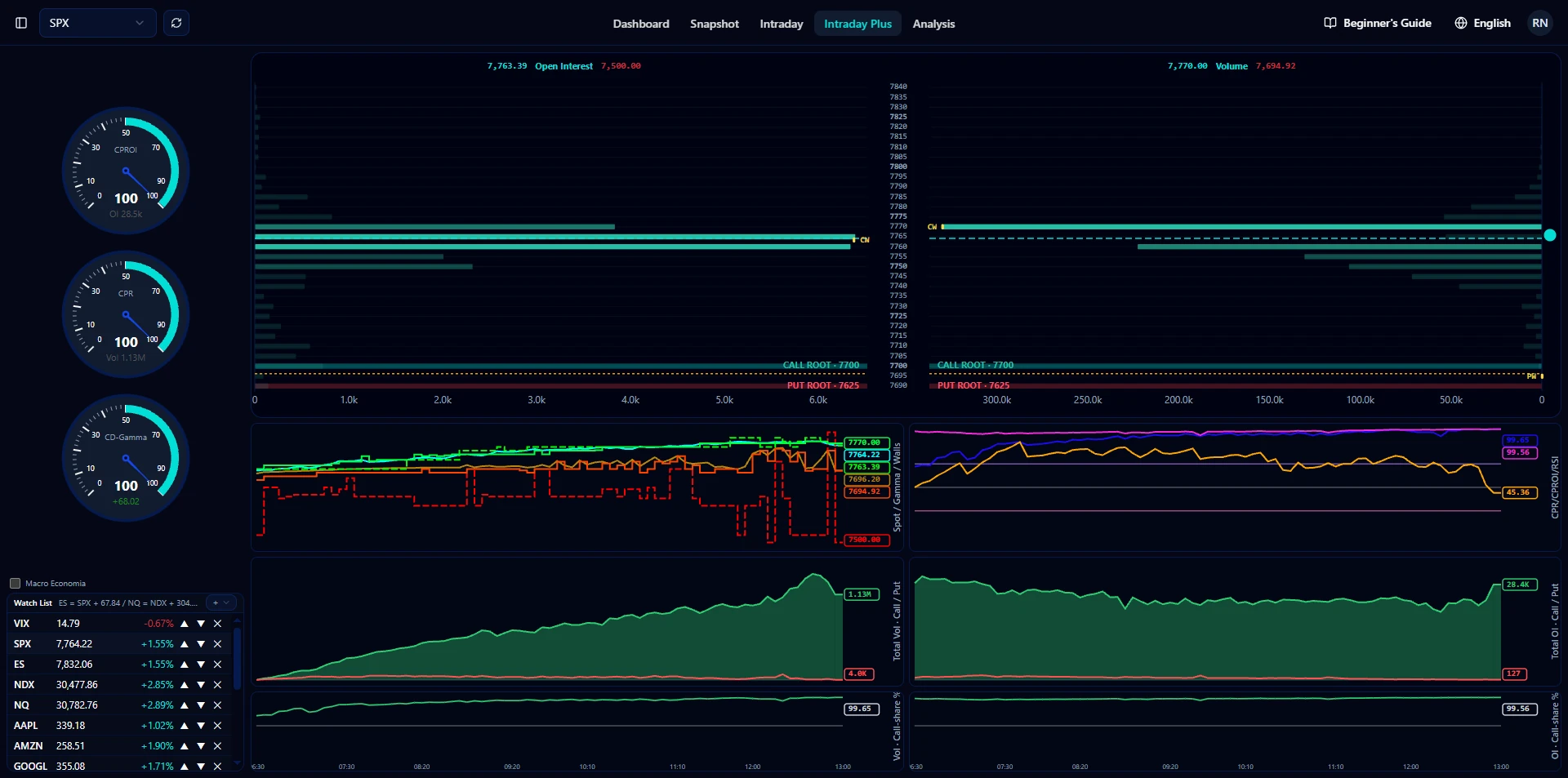This screenshot has width=1568, height=778.
Task: Enable the Macro Economia checkbox
Action: click(15, 583)
